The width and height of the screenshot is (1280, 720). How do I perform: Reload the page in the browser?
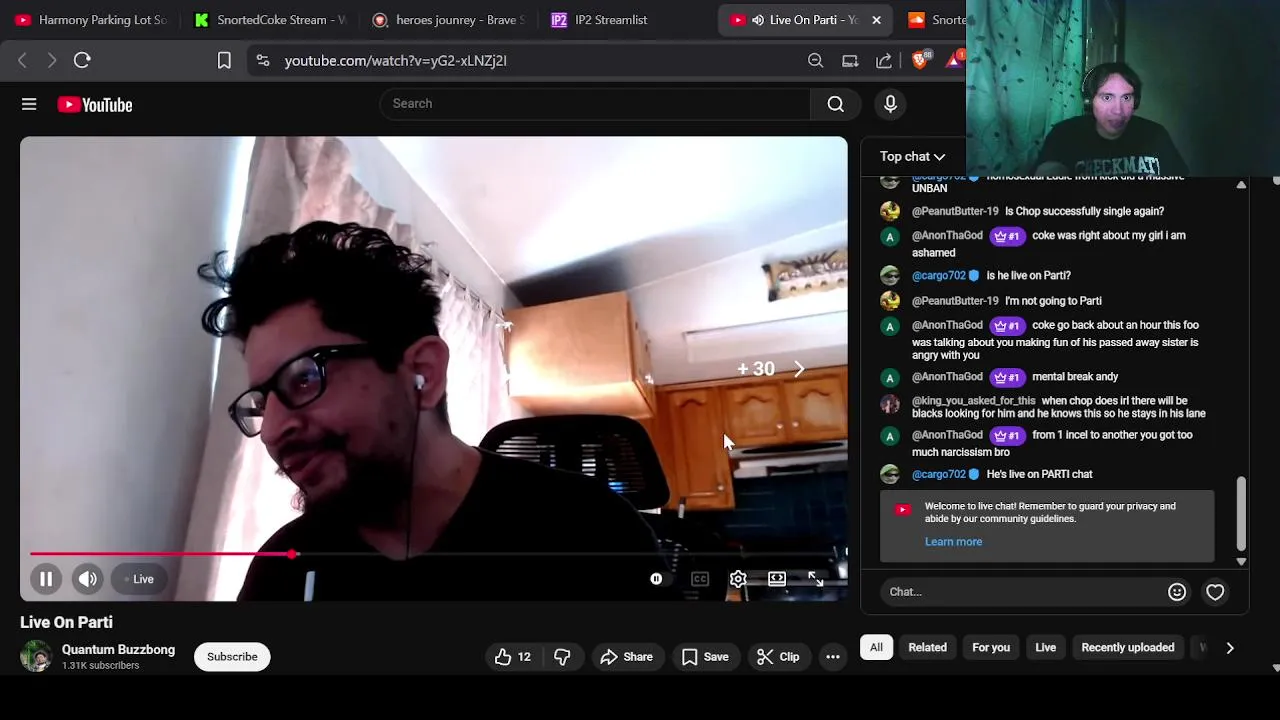tap(82, 61)
